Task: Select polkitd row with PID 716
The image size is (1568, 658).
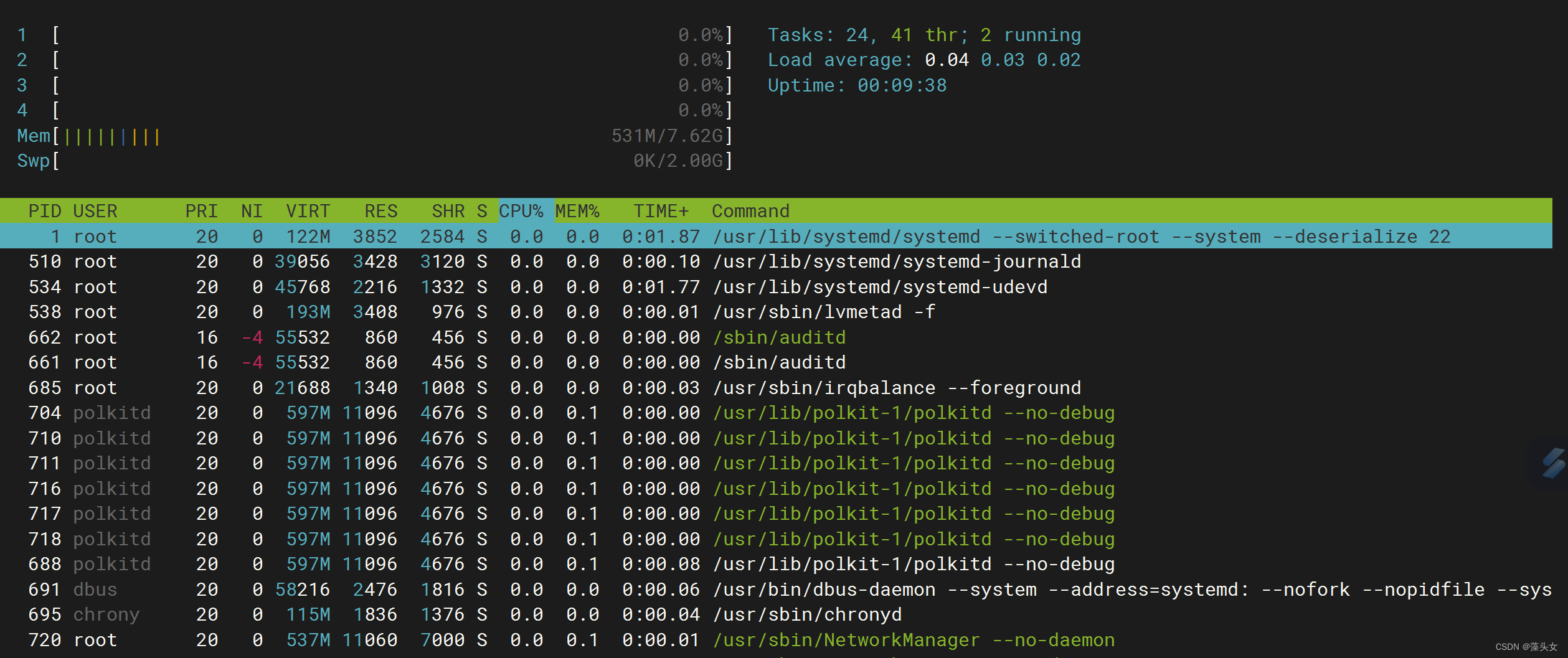Action: pyautogui.click(x=776, y=488)
